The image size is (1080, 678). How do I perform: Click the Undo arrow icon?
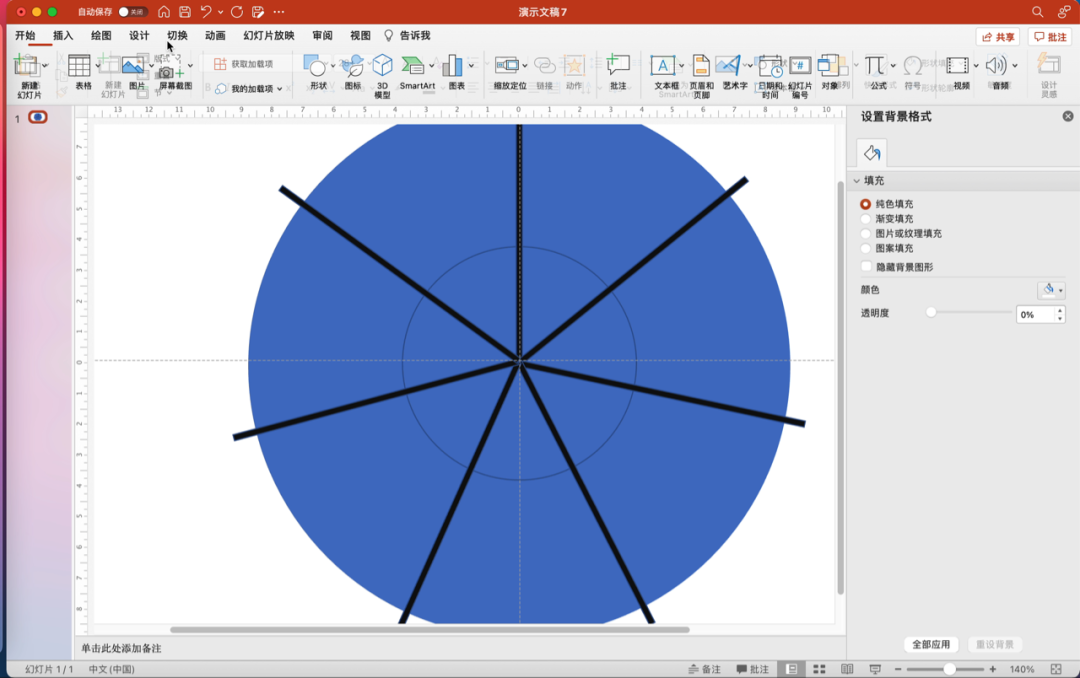[x=205, y=12]
